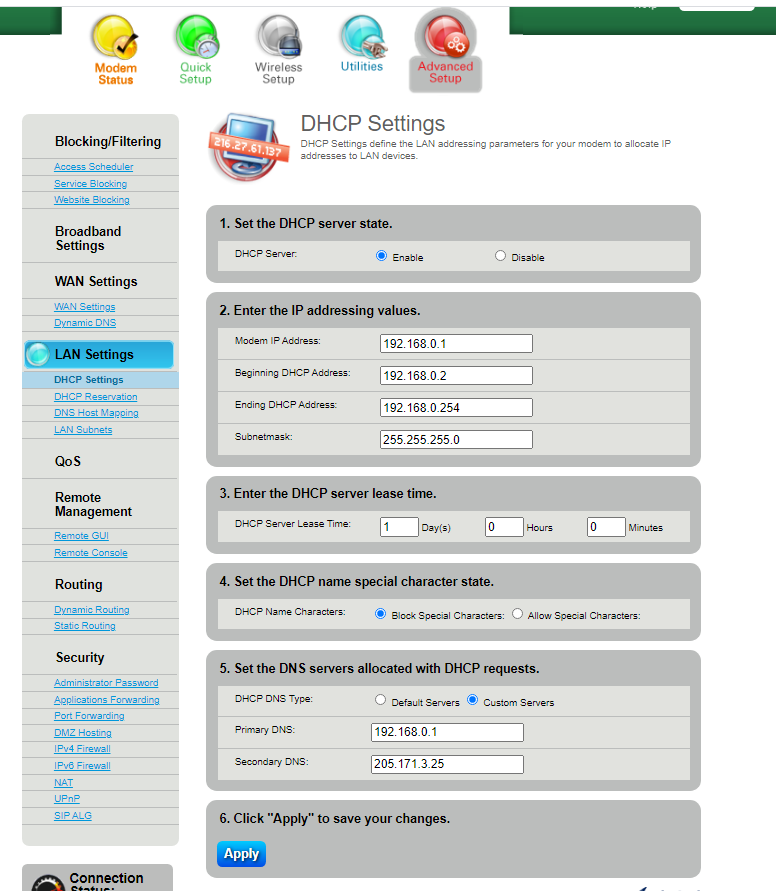The height and width of the screenshot is (891, 776).
Task: Open Remote Management section
Action: tap(93, 505)
